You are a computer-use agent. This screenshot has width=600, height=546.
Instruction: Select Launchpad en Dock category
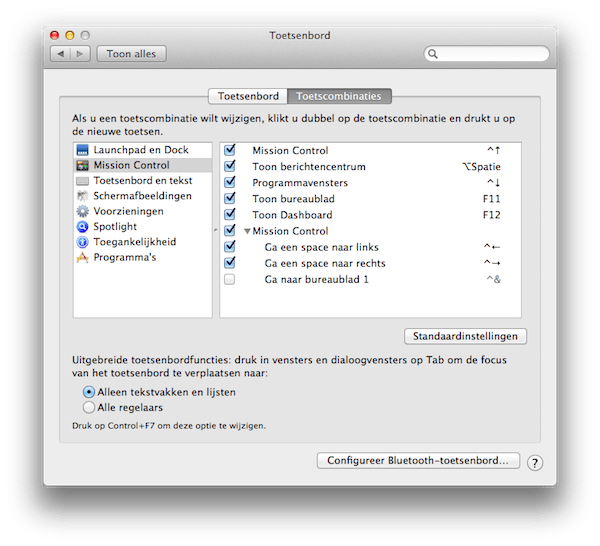143,150
